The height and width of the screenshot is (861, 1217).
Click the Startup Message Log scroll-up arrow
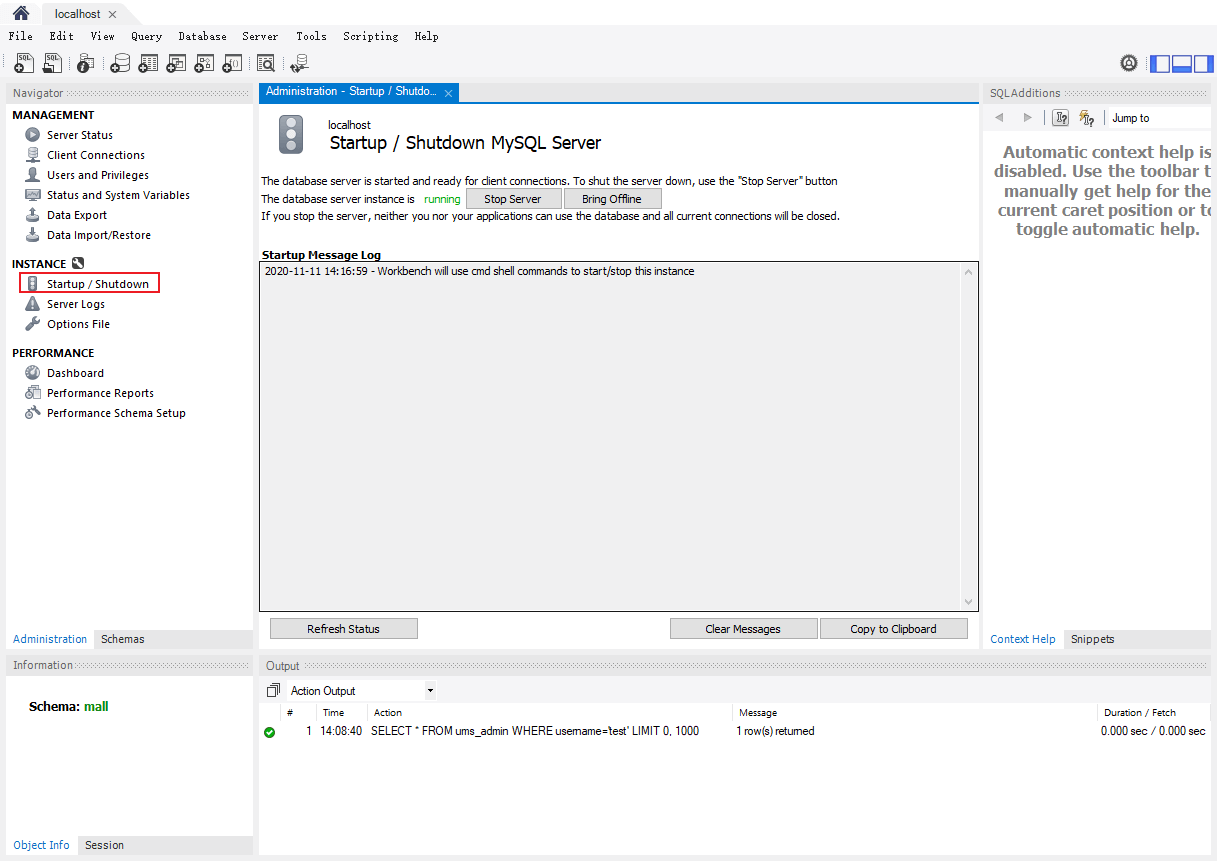[968, 272]
